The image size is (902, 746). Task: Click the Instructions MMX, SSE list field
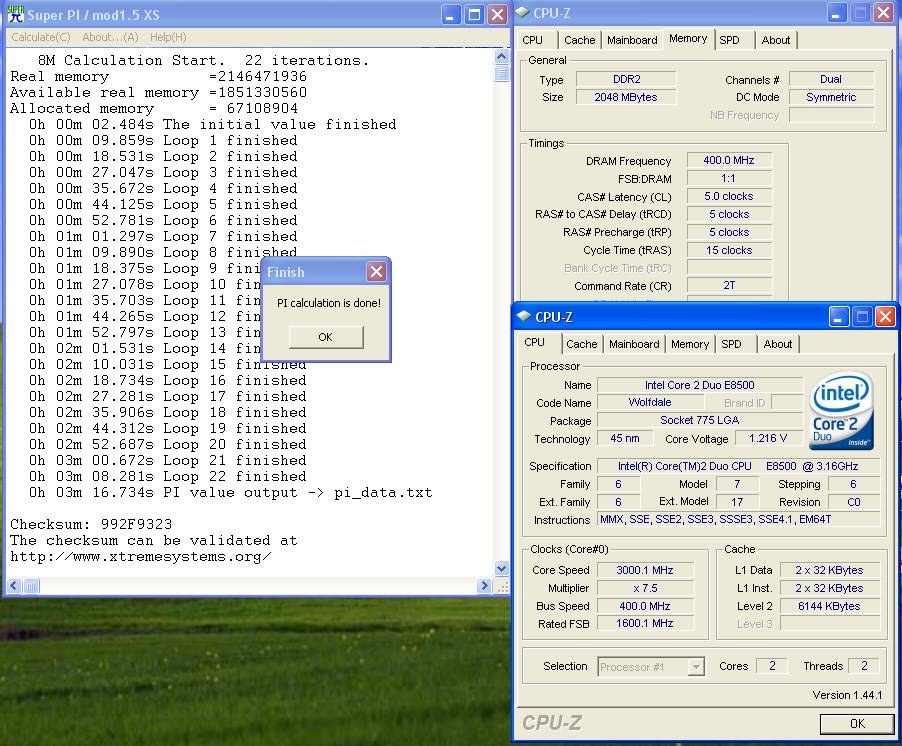coord(739,519)
